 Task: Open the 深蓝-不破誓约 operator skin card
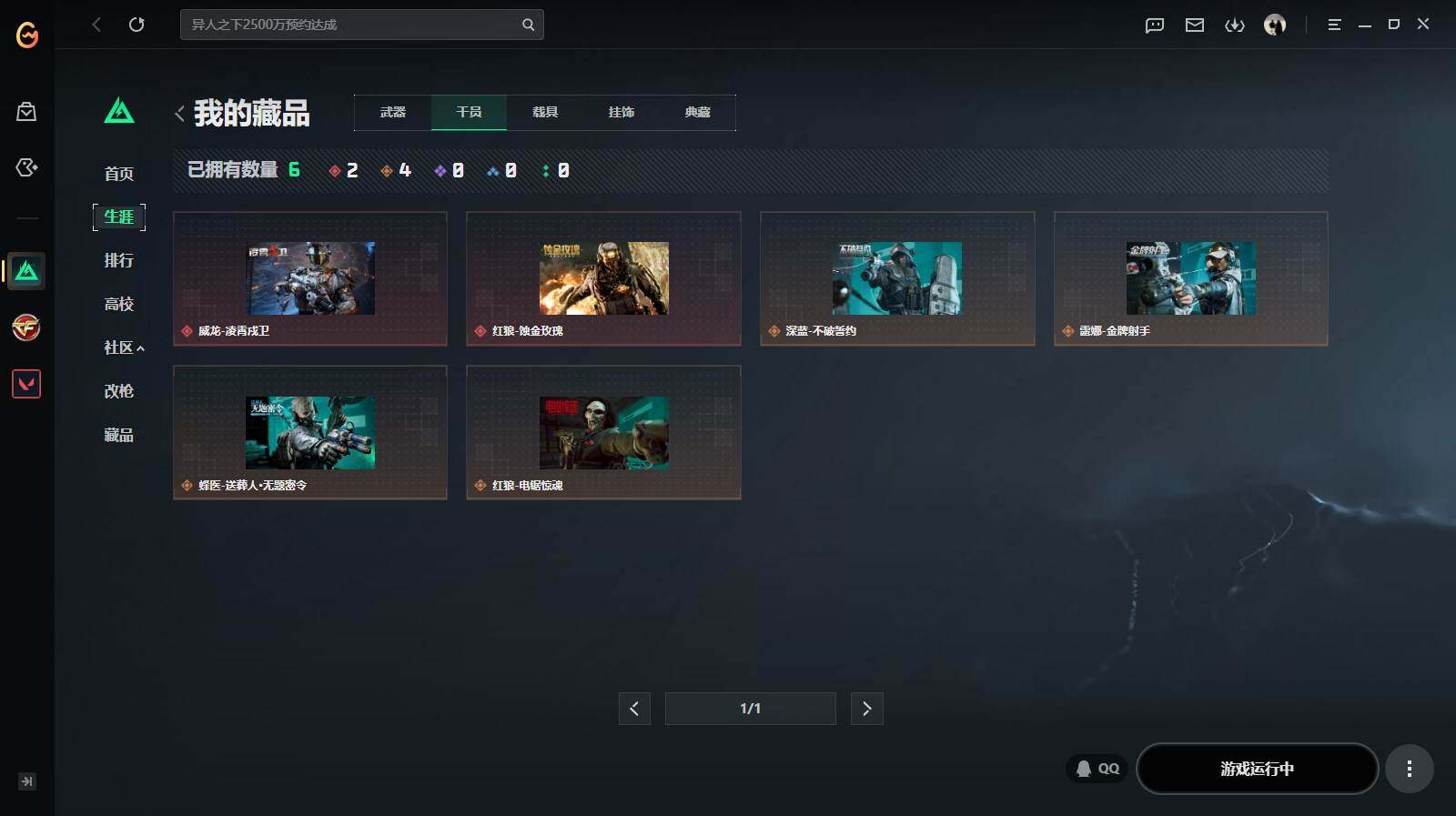(897, 278)
